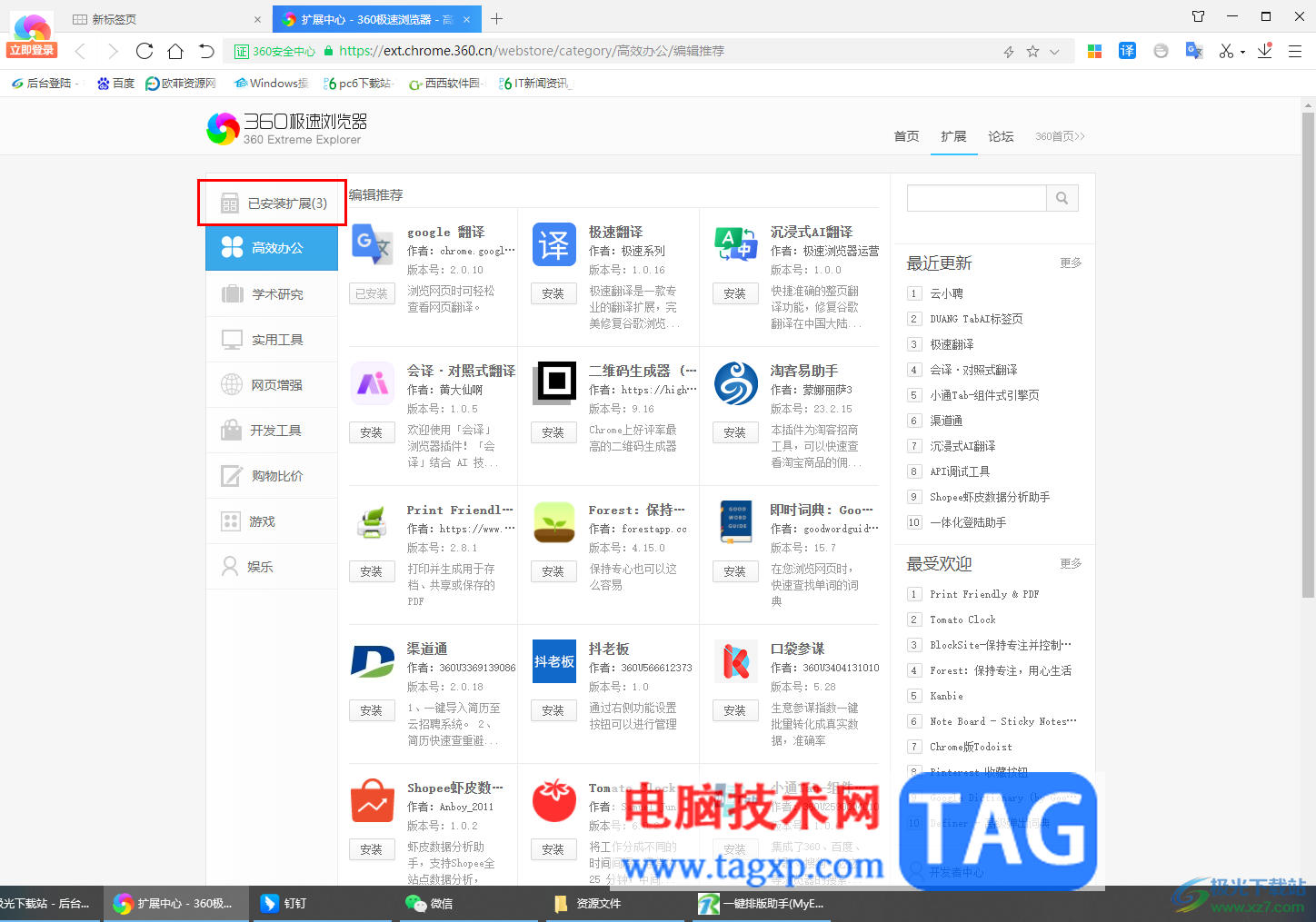
Task: Open the Forest extension icon
Action: (x=553, y=522)
